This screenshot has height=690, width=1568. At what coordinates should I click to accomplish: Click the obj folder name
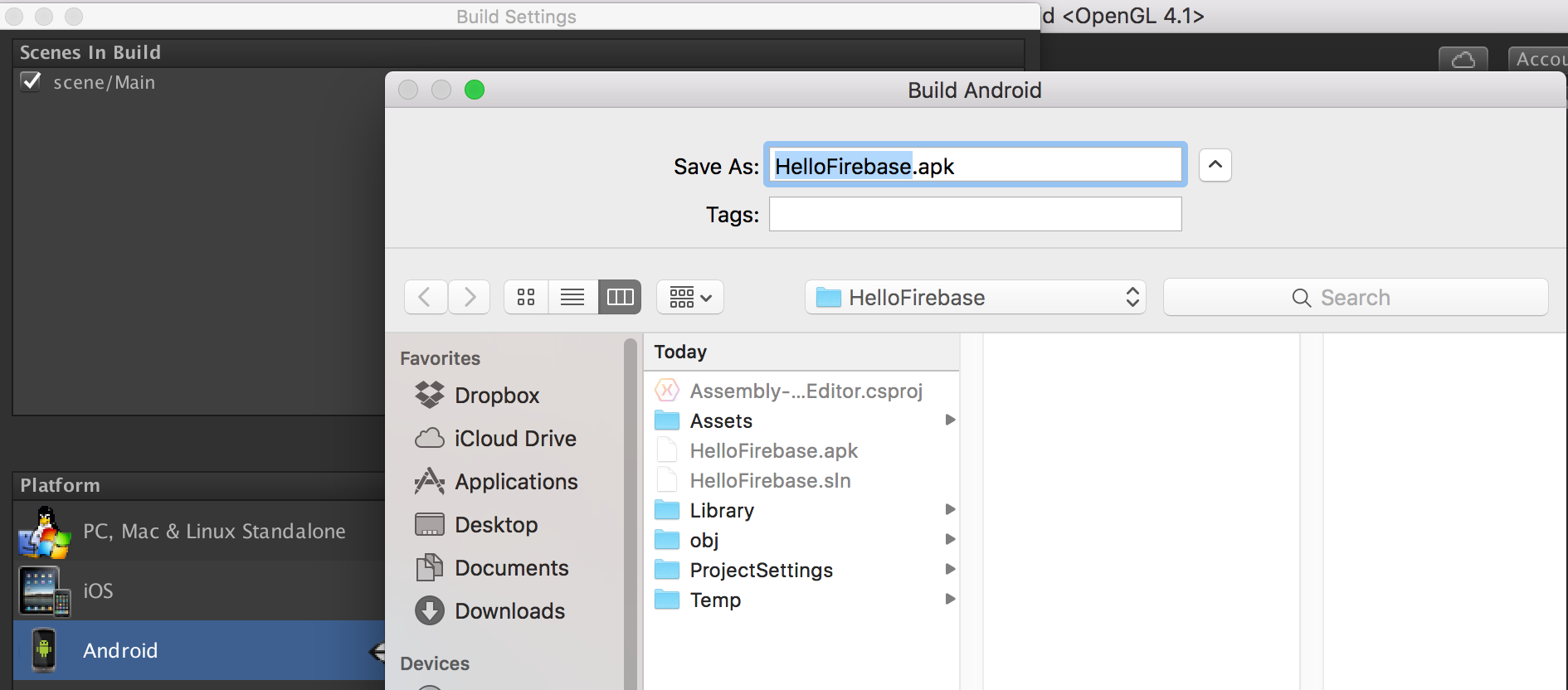704,540
